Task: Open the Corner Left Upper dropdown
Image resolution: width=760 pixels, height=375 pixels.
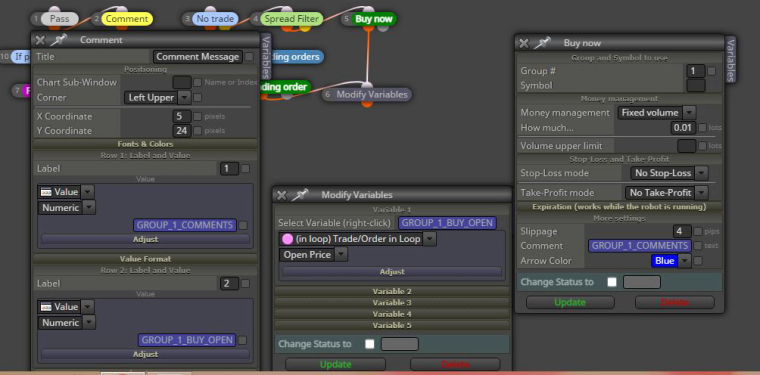Action: [158, 97]
